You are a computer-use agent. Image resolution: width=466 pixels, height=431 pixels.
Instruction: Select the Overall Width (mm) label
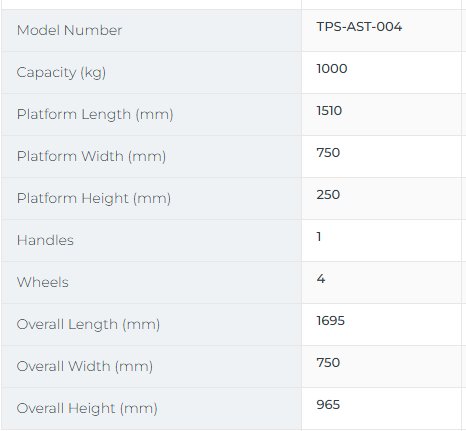[x=85, y=367]
